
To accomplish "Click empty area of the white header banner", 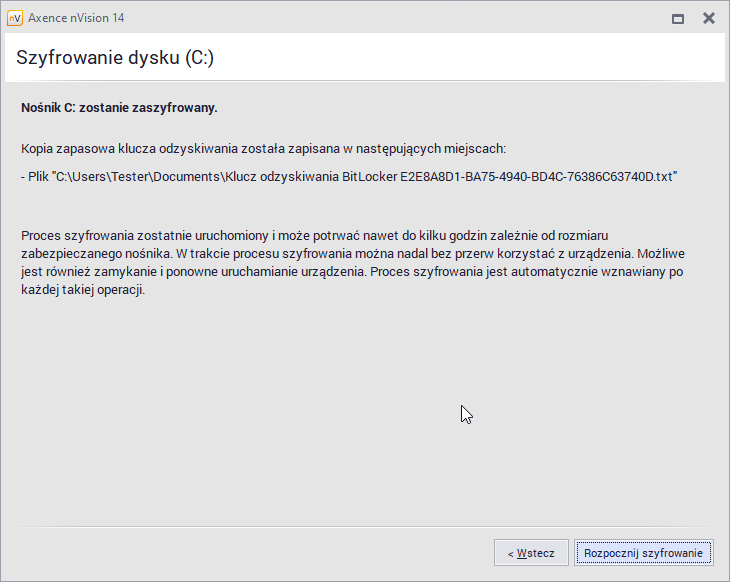I will point(466,57).
